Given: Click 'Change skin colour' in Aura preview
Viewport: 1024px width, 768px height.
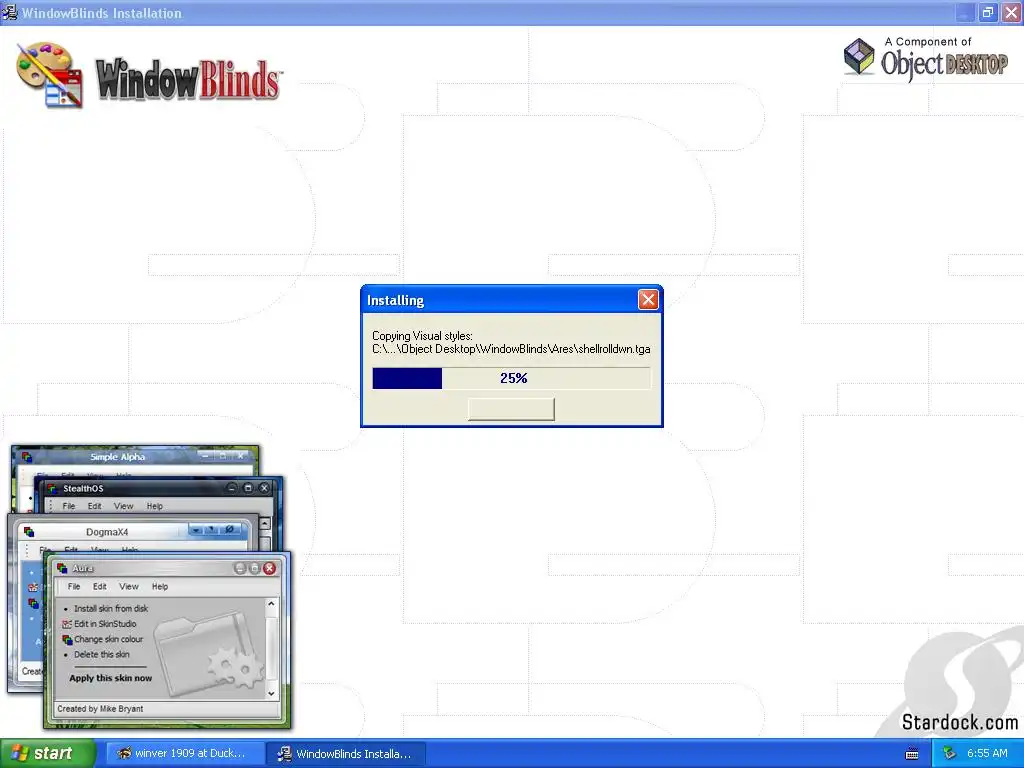Looking at the screenshot, I should [x=108, y=639].
